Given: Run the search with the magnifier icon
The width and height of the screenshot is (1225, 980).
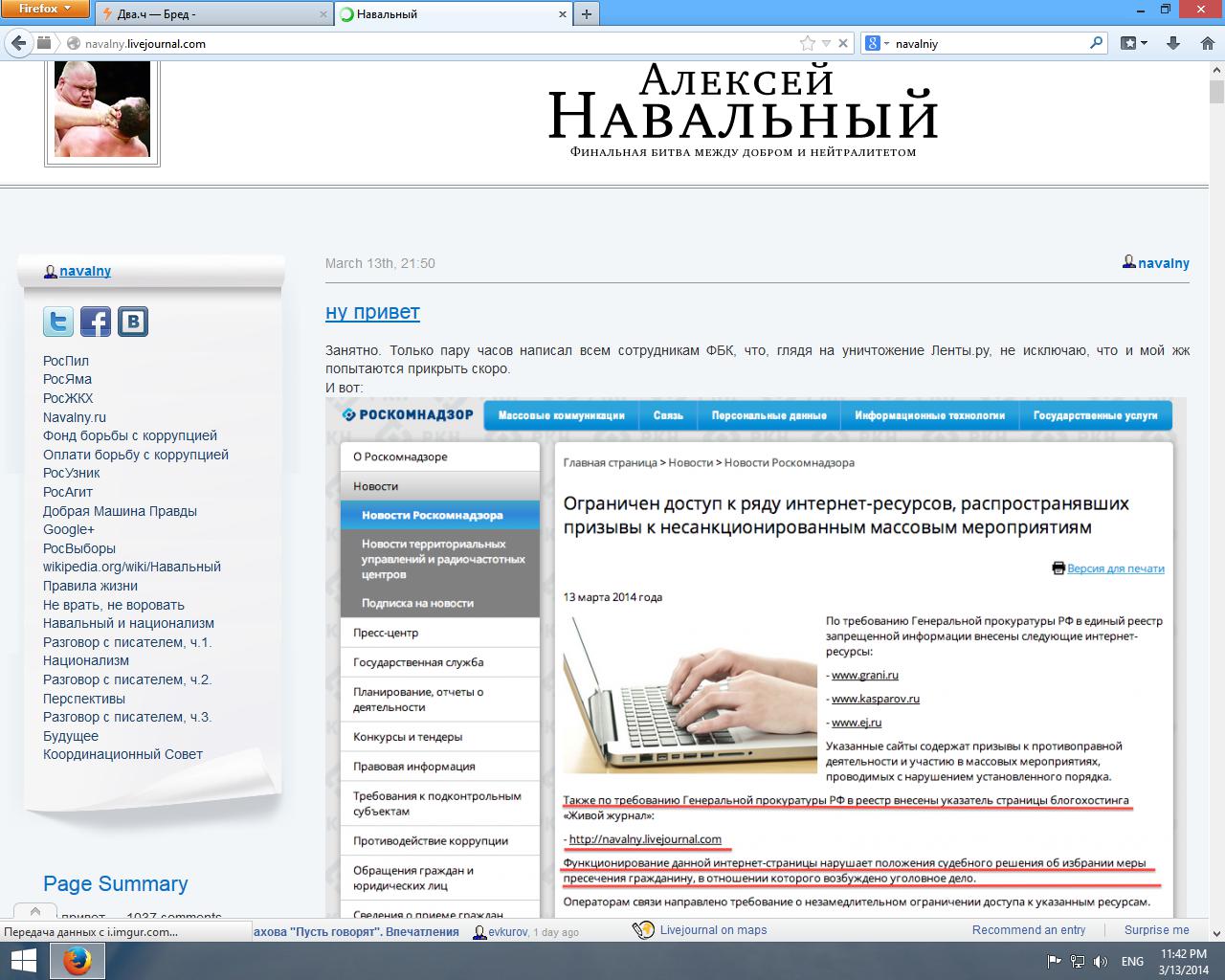Looking at the screenshot, I should [x=1097, y=43].
